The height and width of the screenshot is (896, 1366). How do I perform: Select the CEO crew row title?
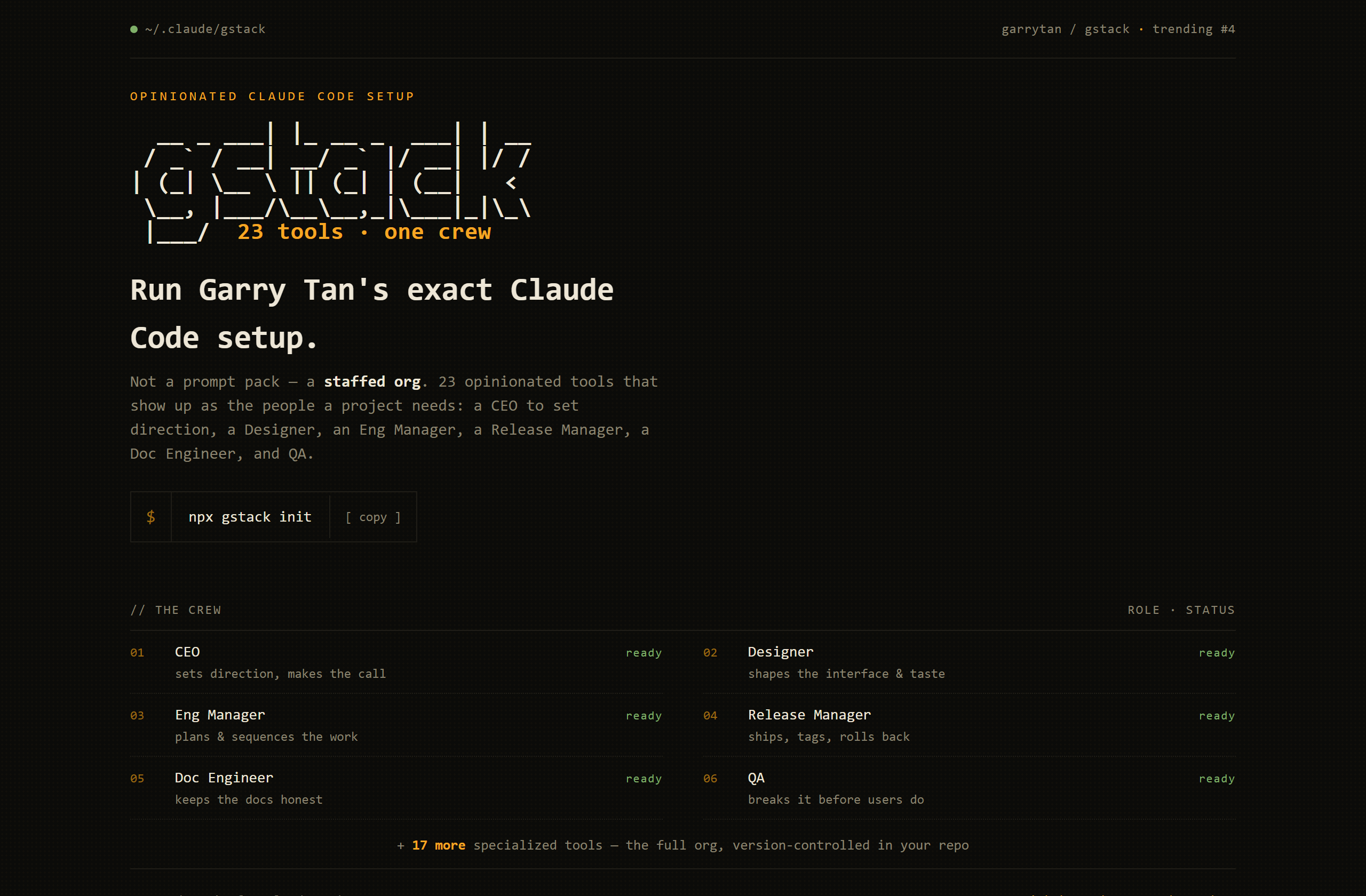click(188, 652)
